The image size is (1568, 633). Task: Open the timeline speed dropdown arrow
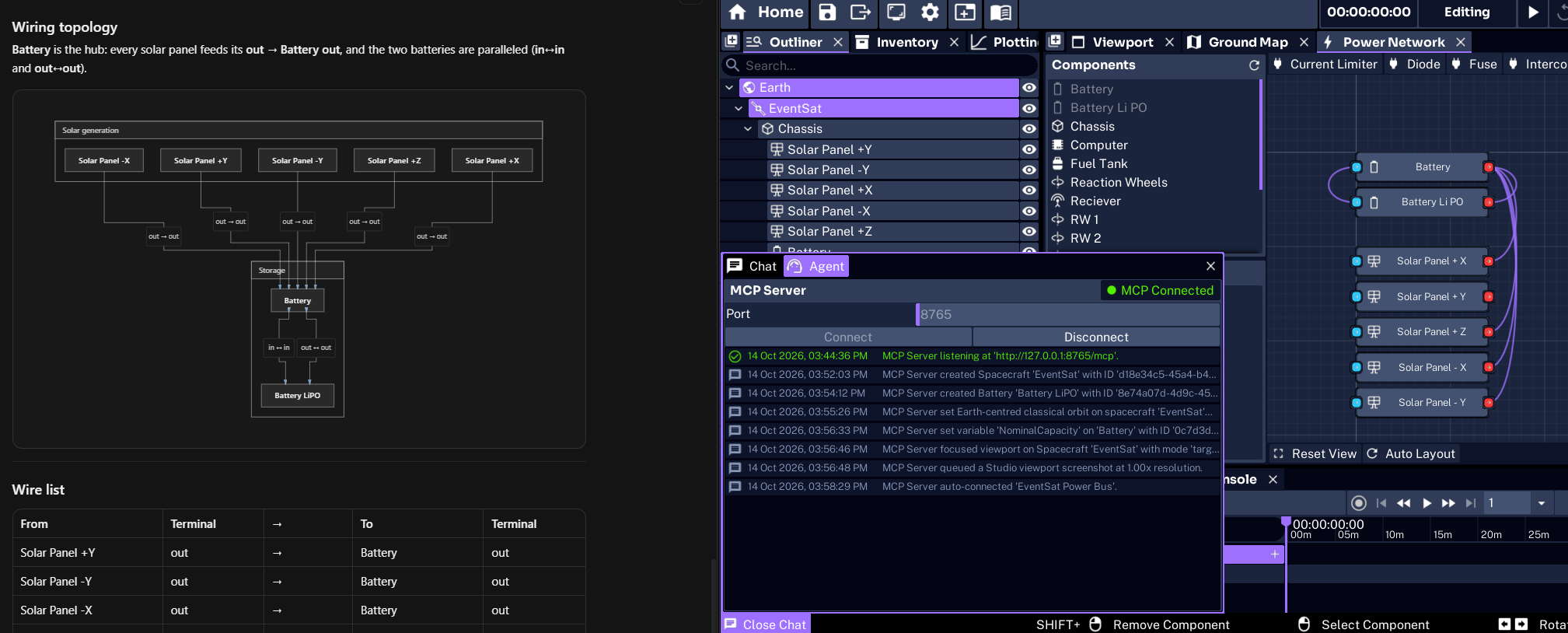pyautogui.click(x=1542, y=503)
